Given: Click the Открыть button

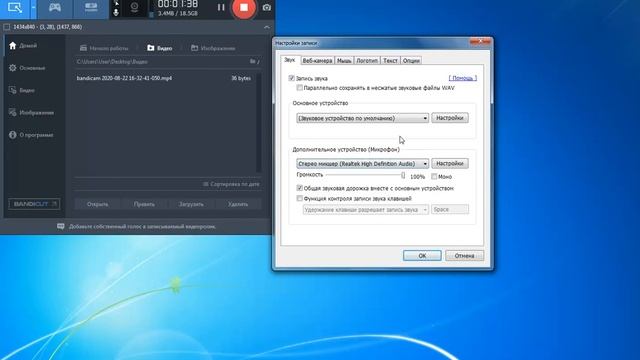Looking at the screenshot, I should 98,204.
